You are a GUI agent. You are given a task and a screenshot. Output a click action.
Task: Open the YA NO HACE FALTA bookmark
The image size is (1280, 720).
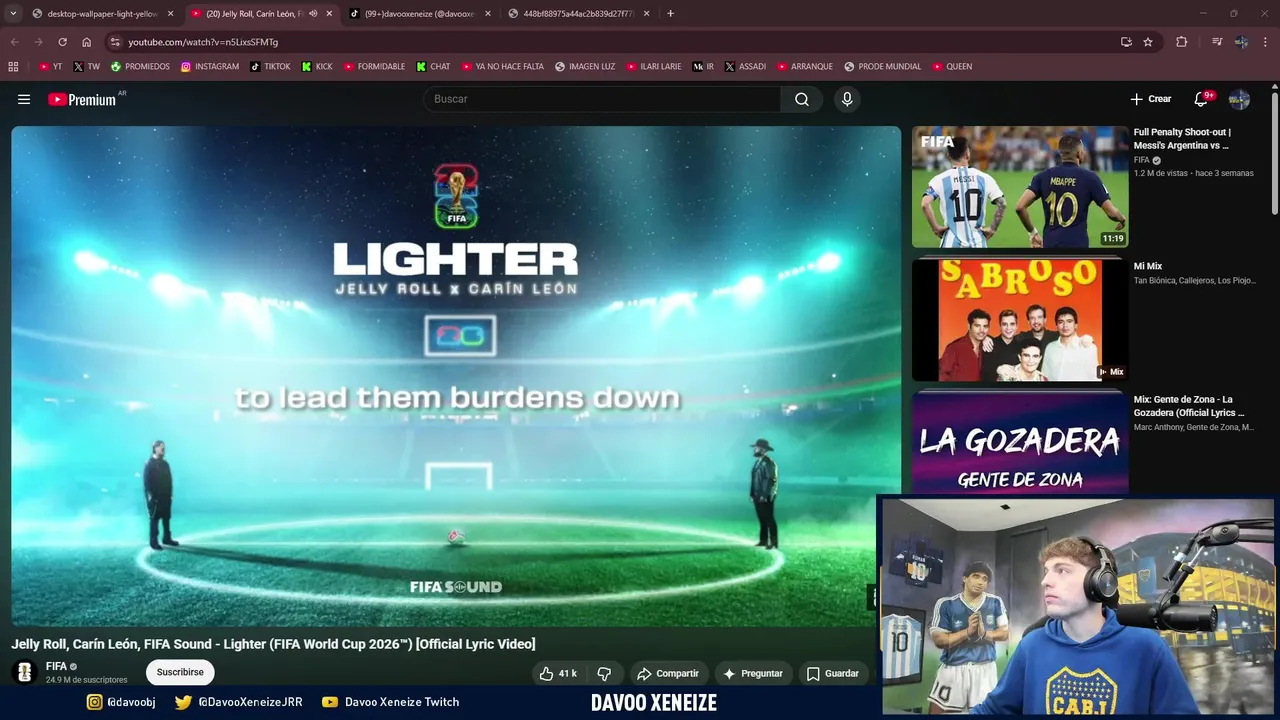click(x=503, y=67)
